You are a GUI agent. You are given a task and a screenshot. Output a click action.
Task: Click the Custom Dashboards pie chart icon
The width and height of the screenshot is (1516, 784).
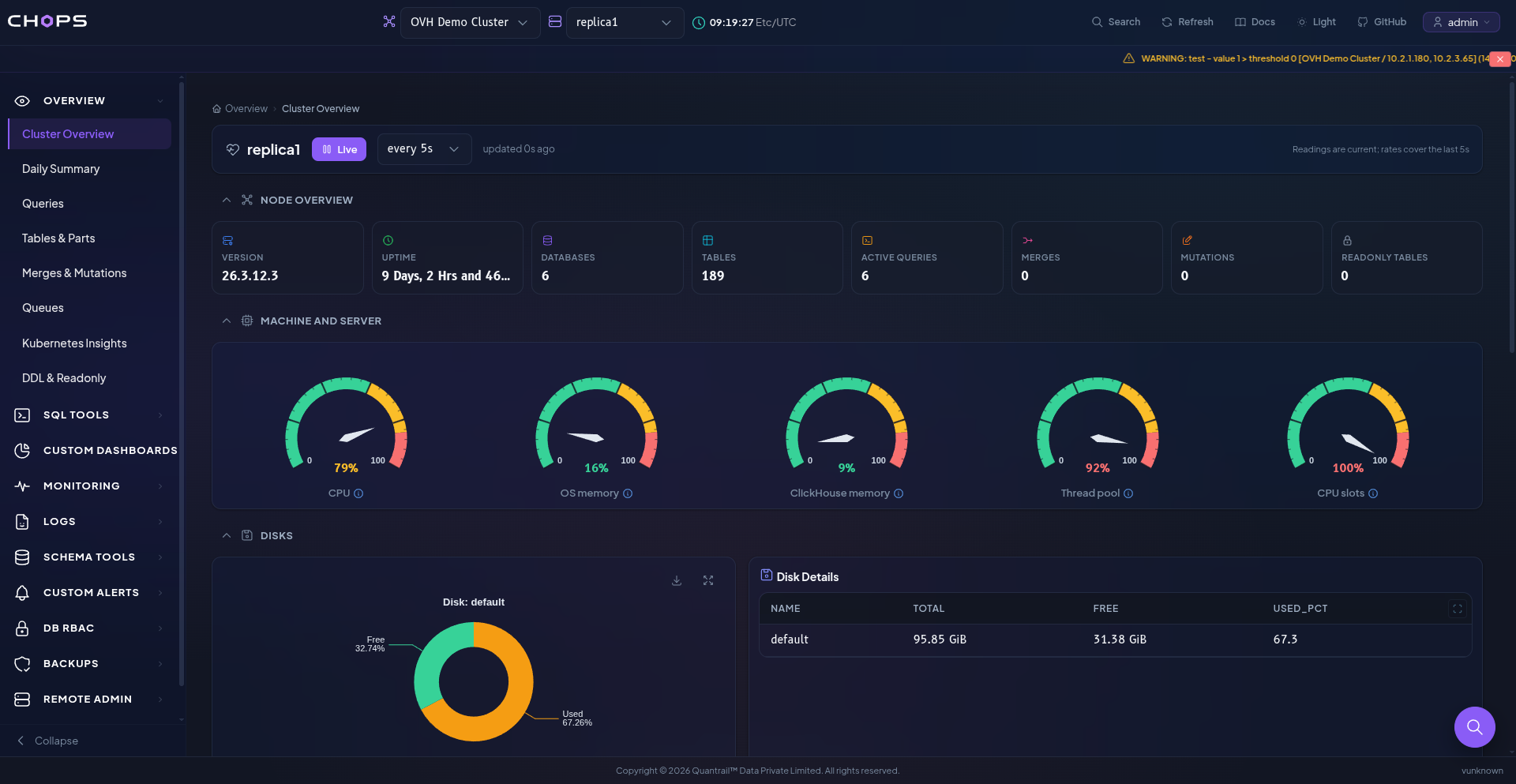pos(22,451)
